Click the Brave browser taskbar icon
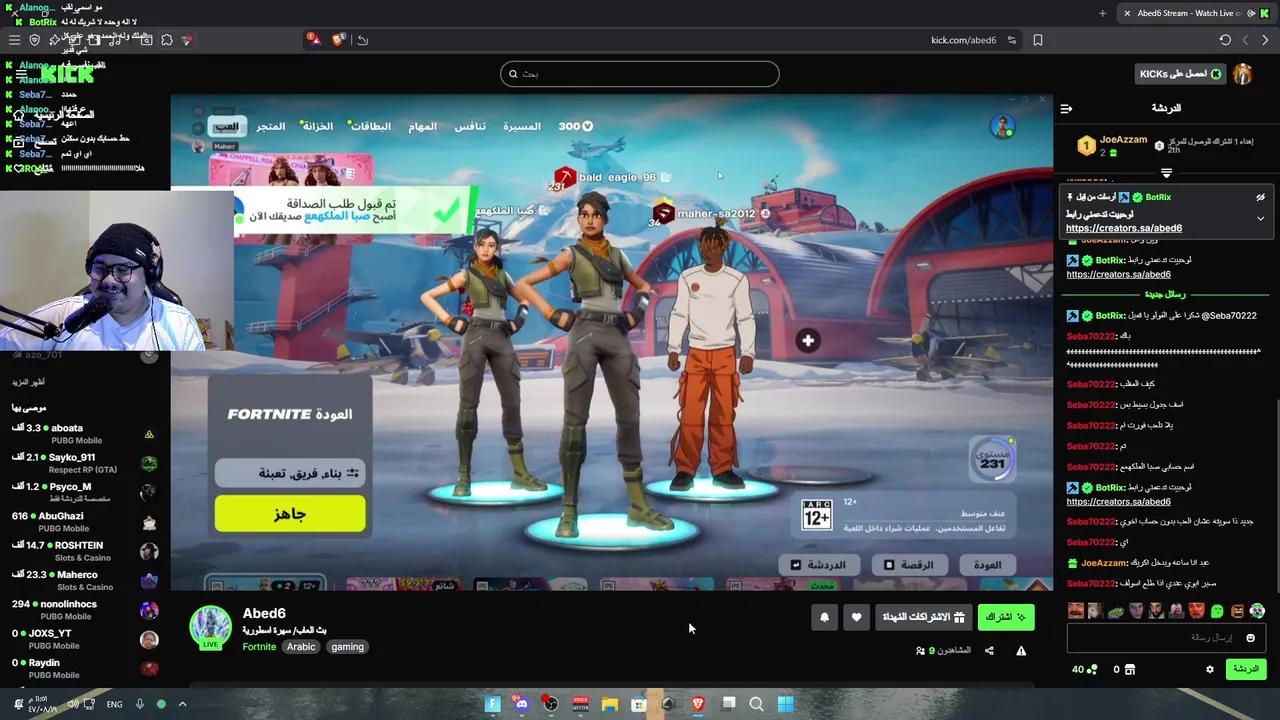The width and height of the screenshot is (1280, 720). [697, 704]
